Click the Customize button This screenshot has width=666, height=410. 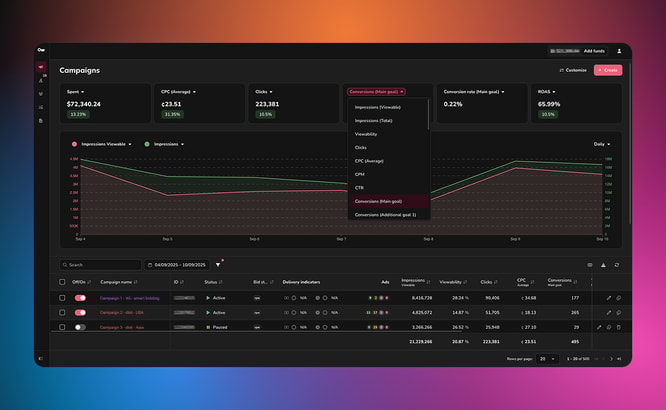click(x=573, y=70)
